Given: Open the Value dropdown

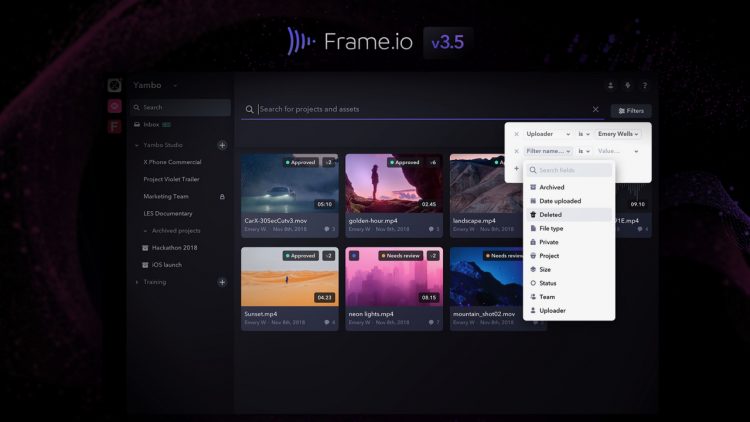Looking at the screenshot, I should (x=618, y=152).
